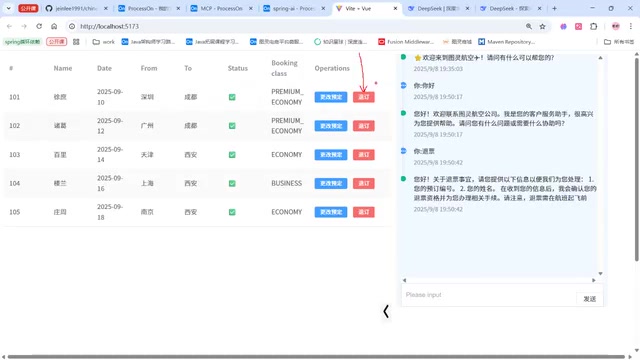
Task: Click red cancel button for row 105
Action: [364, 212]
